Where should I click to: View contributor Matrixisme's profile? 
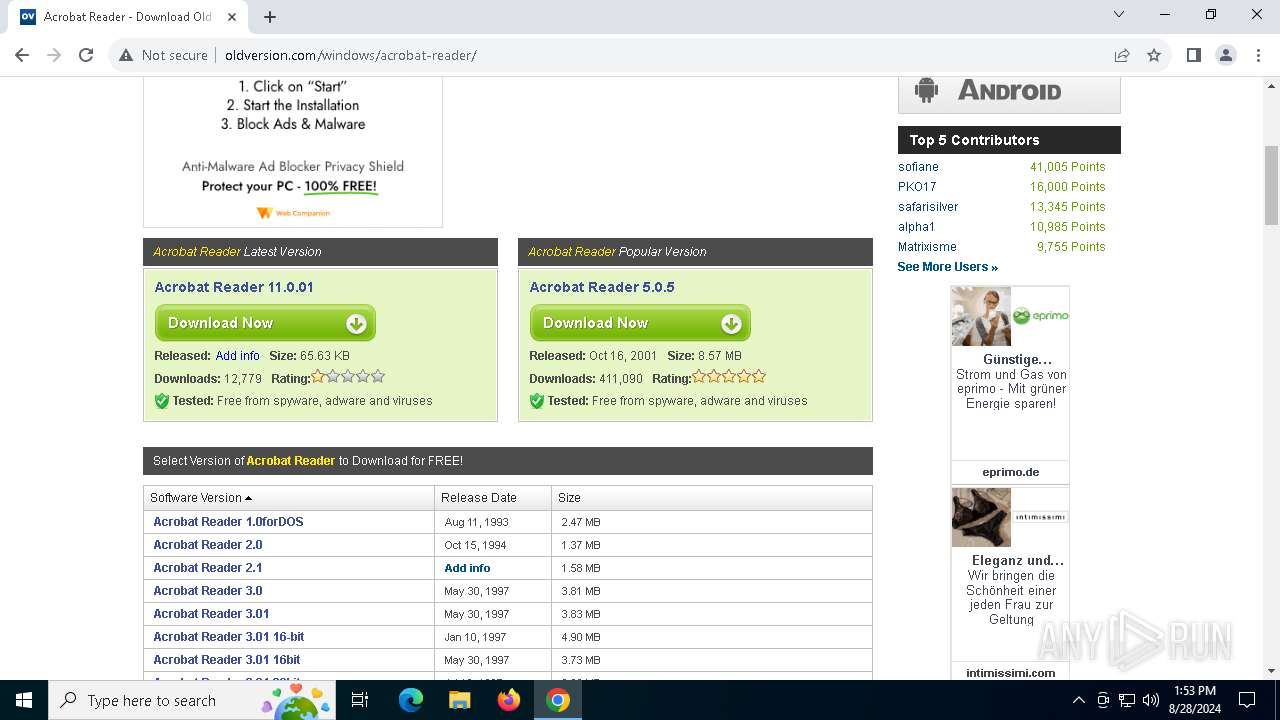927,247
